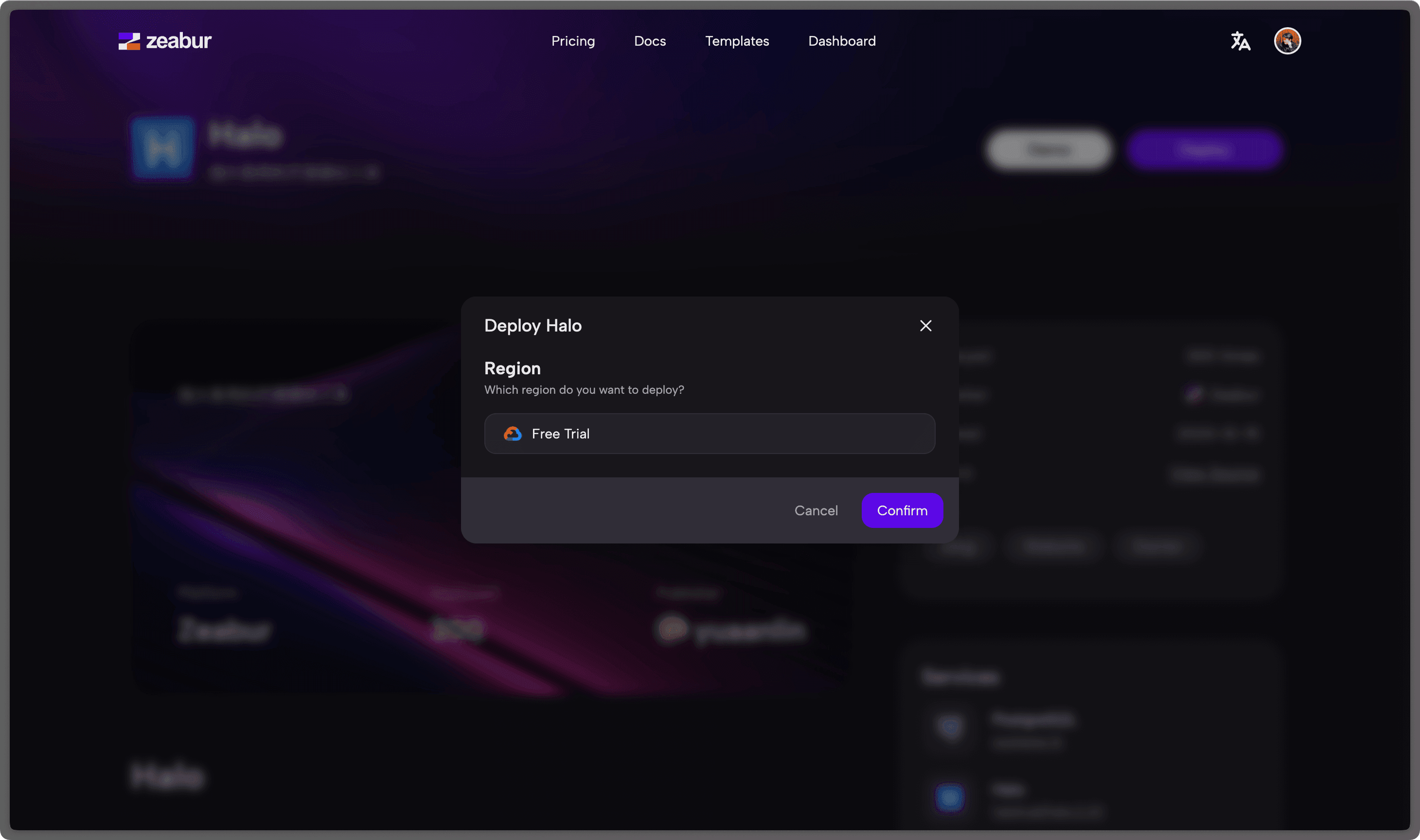Click the user profile avatar icon
This screenshot has height=840, width=1420.
1287,40
